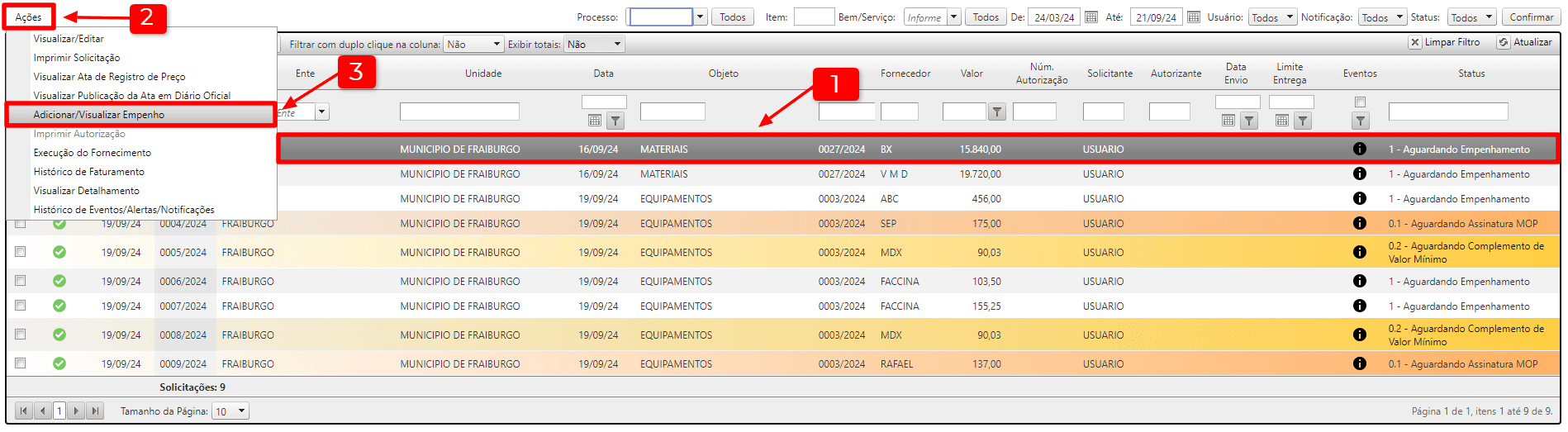Open the Tamanho da Página dropdown

(230, 411)
